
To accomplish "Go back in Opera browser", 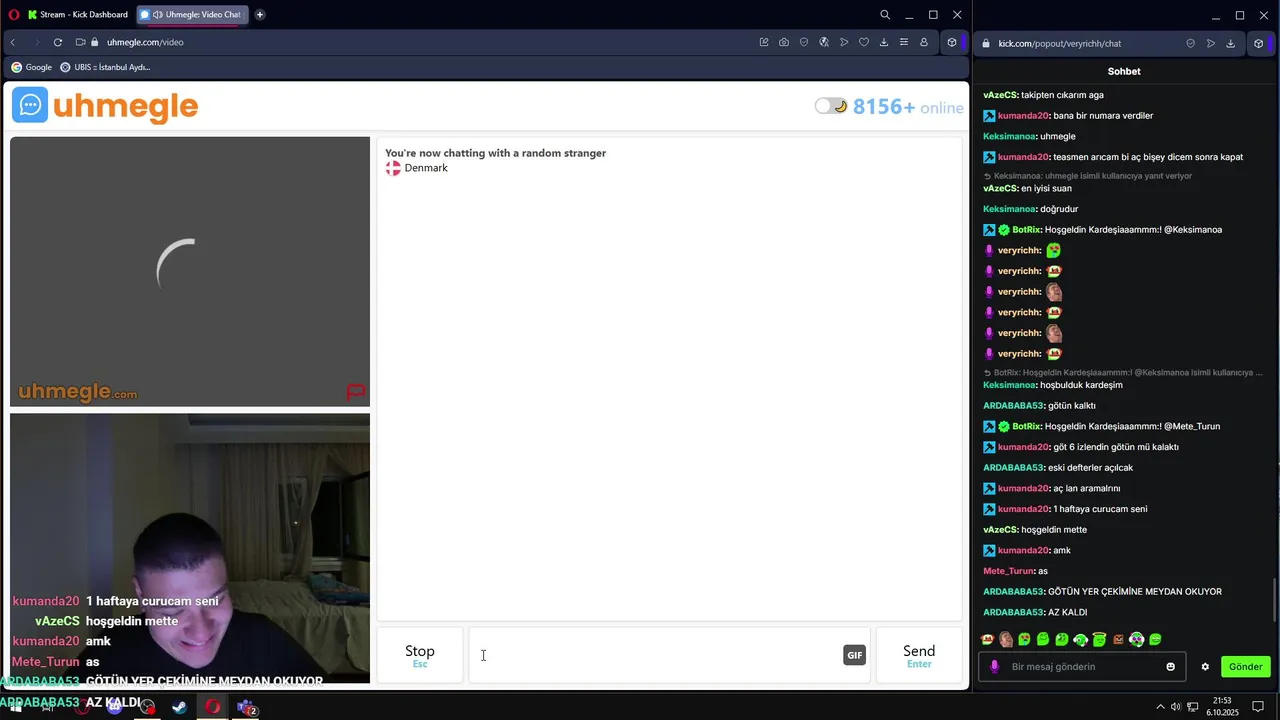I will click(x=13, y=42).
